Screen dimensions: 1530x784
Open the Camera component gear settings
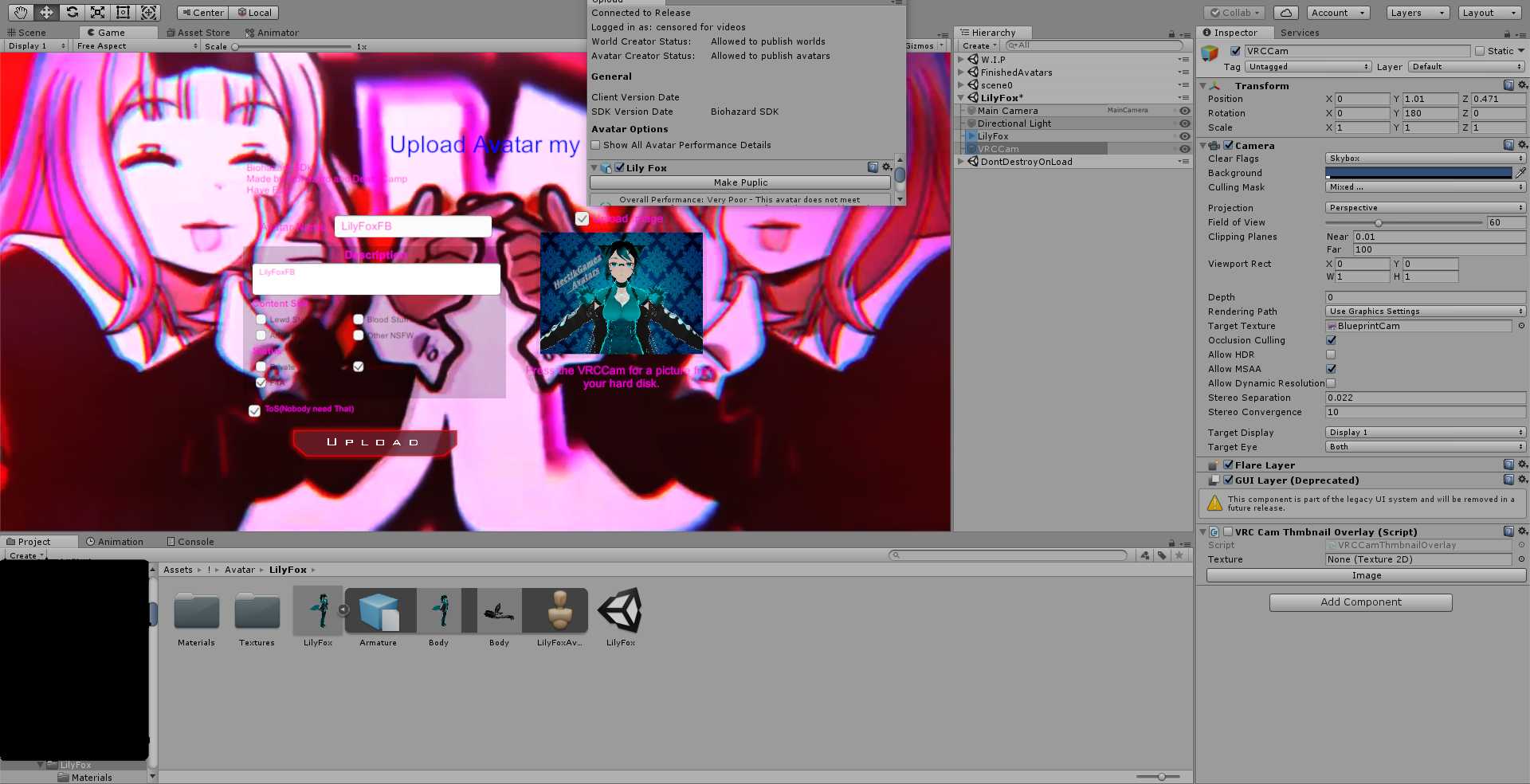tap(1522, 145)
